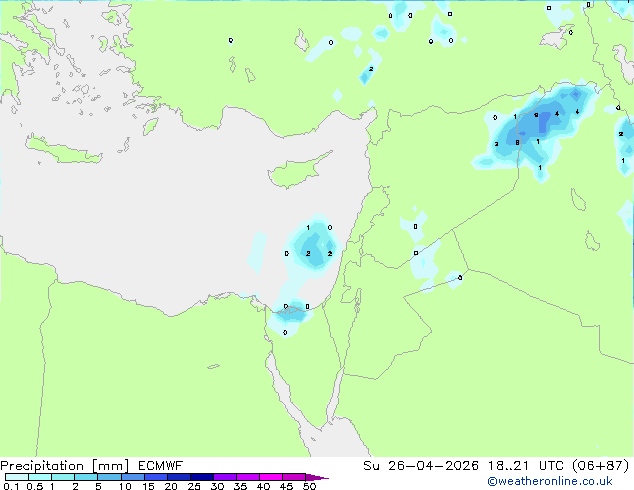This screenshot has height=490, width=634.
Task: Pick the legend swatch between 1 and 2
Action: coord(63,477)
